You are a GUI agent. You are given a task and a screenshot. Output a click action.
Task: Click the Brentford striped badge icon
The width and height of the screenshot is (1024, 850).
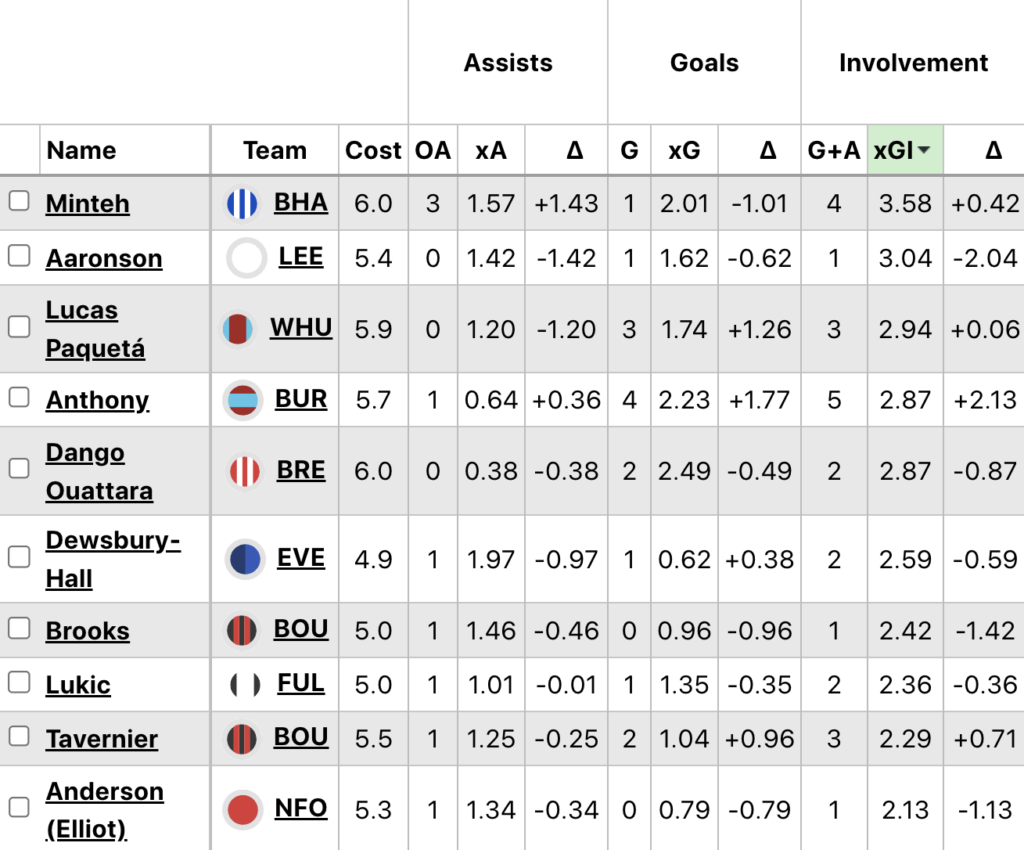click(x=244, y=471)
